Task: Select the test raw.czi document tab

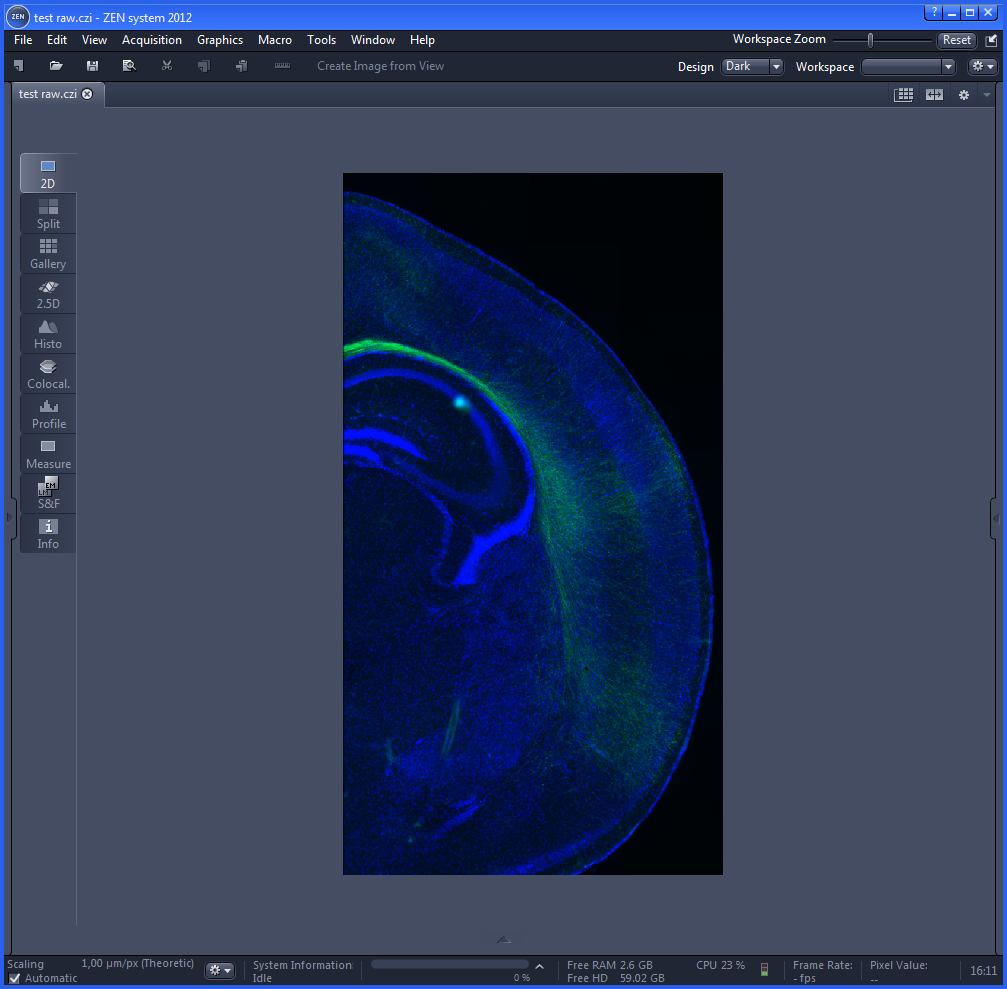Action: [x=48, y=94]
